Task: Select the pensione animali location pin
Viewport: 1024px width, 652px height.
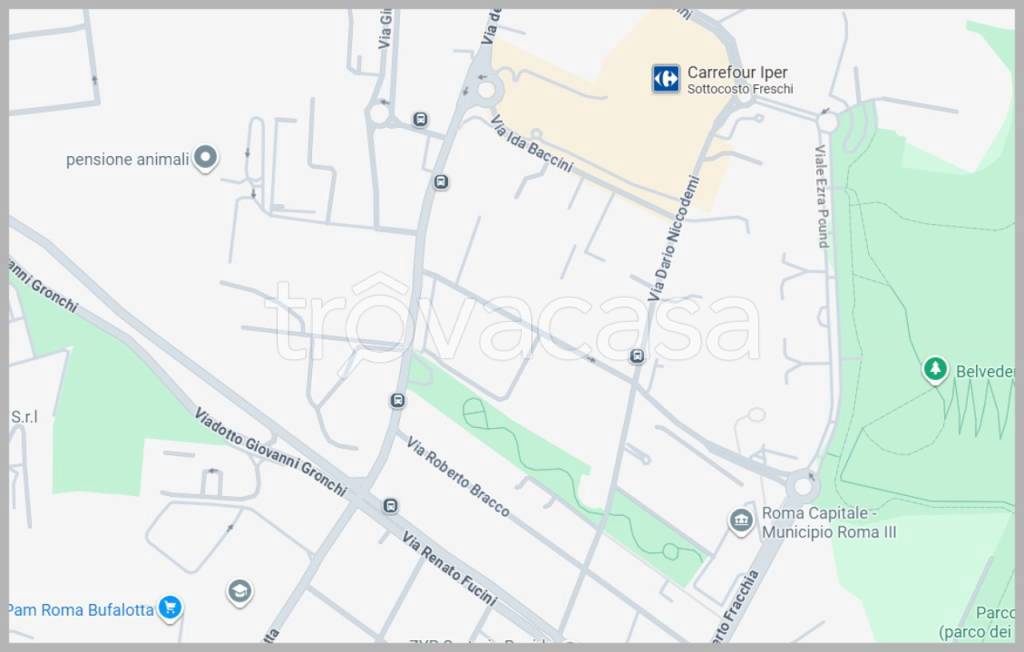Action: pos(205,158)
